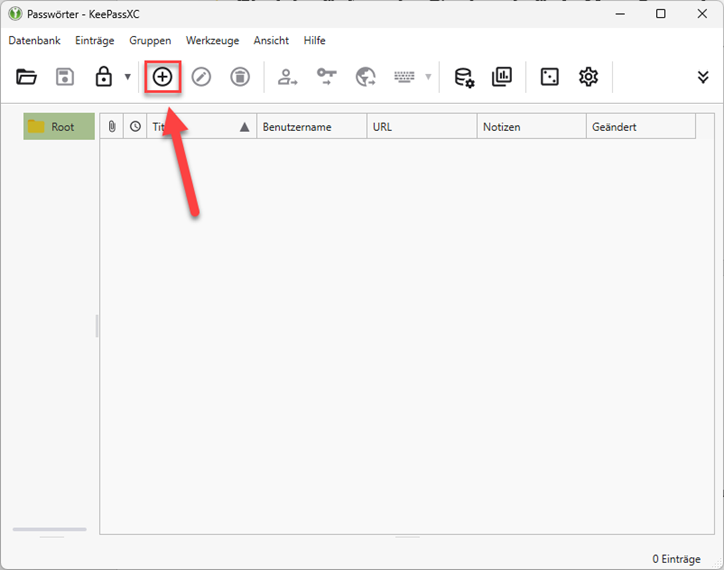Sort by URL column header

422,126
